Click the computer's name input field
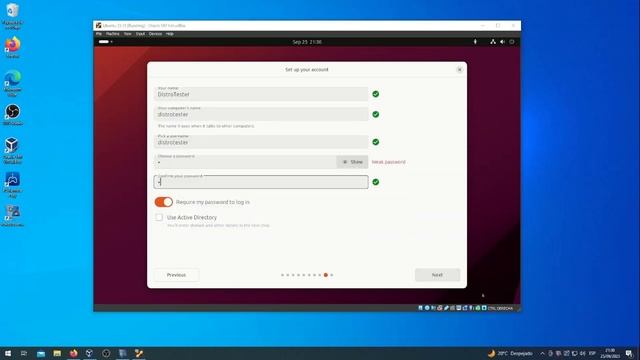The height and width of the screenshot is (360, 640). pos(261,114)
